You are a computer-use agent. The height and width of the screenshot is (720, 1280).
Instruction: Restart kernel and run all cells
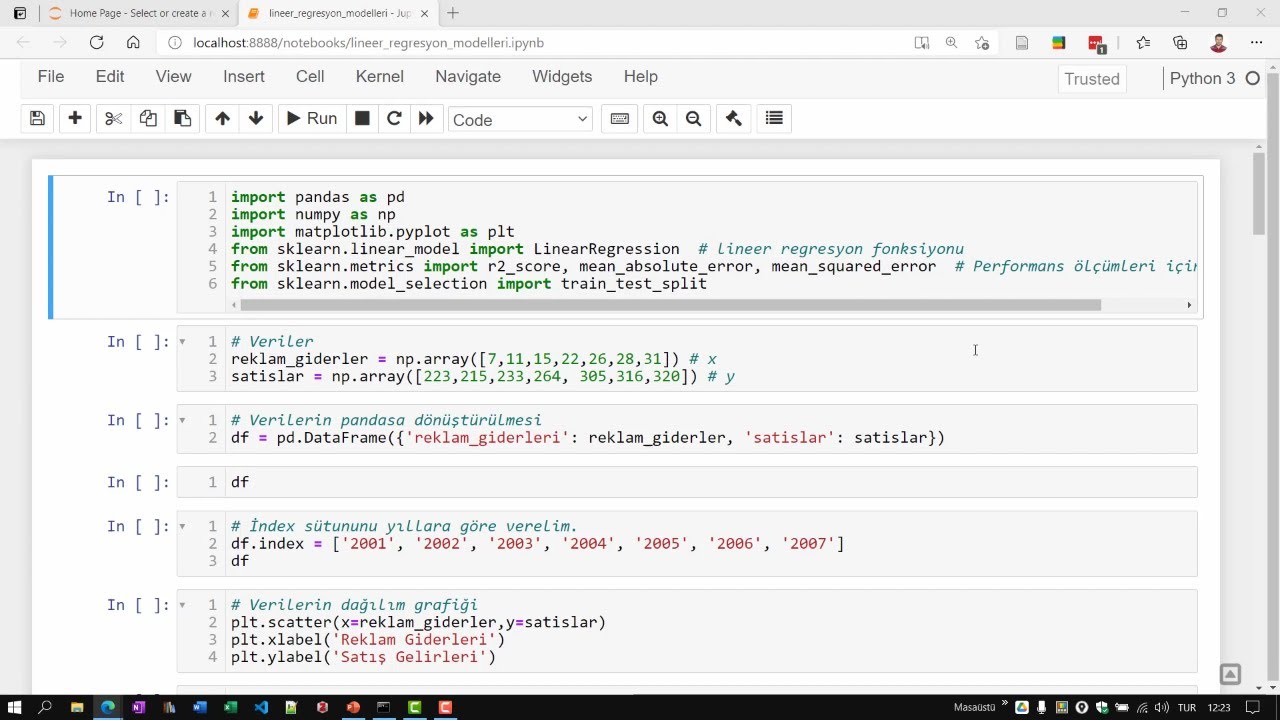[426, 118]
